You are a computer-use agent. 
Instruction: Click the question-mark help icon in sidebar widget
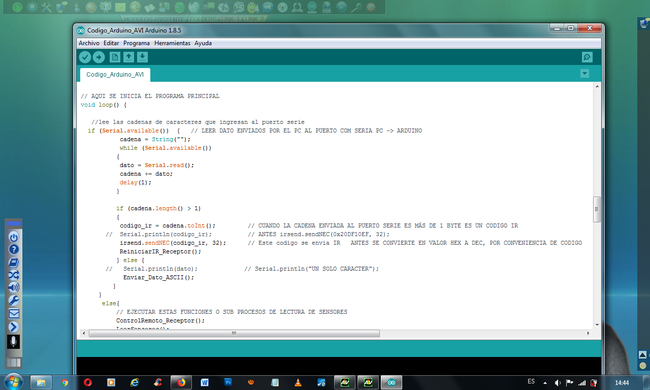(14, 250)
